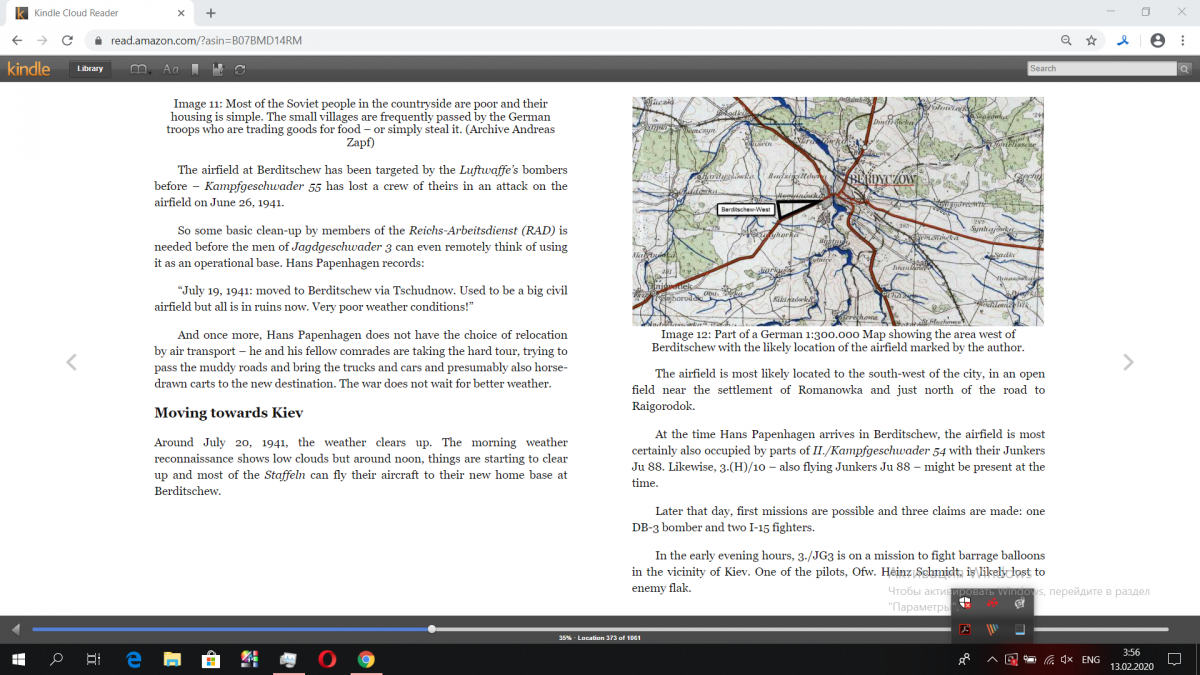Viewport: 1200px width, 675px height.
Task: Click inside the Kindle Search field
Action: [x=1100, y=68]
